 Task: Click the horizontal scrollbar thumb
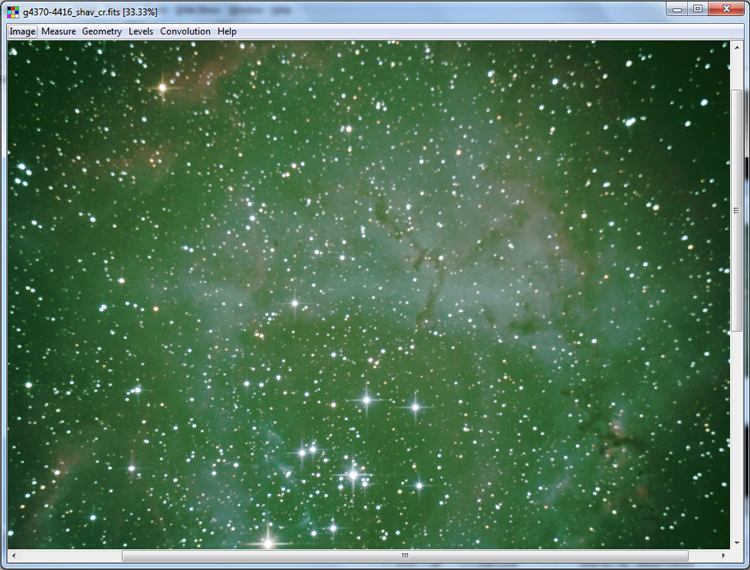pos(405,556)
